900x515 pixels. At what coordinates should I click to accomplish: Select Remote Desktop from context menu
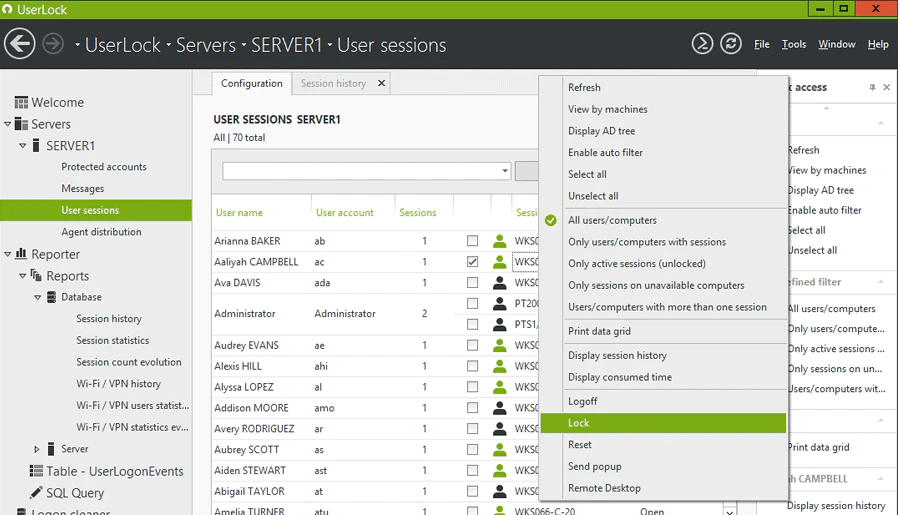pyautogui.click(x=663, y=488)
